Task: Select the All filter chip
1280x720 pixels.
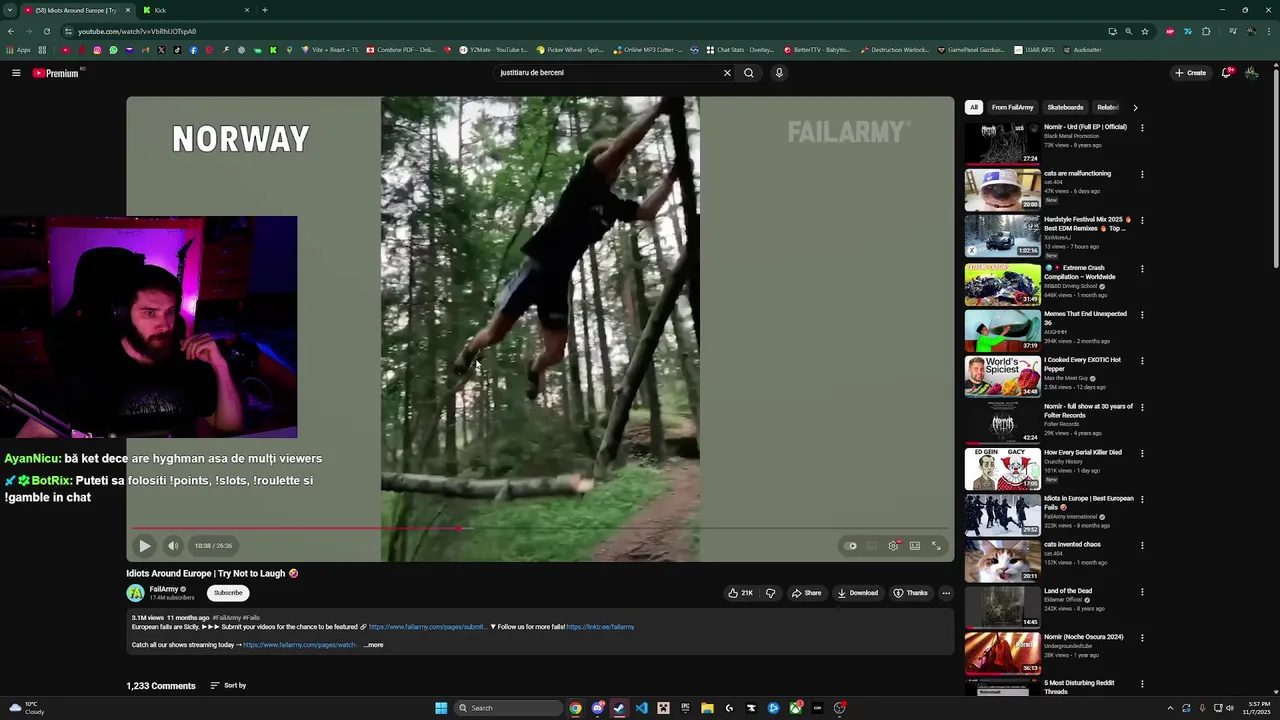Action: 974,107
